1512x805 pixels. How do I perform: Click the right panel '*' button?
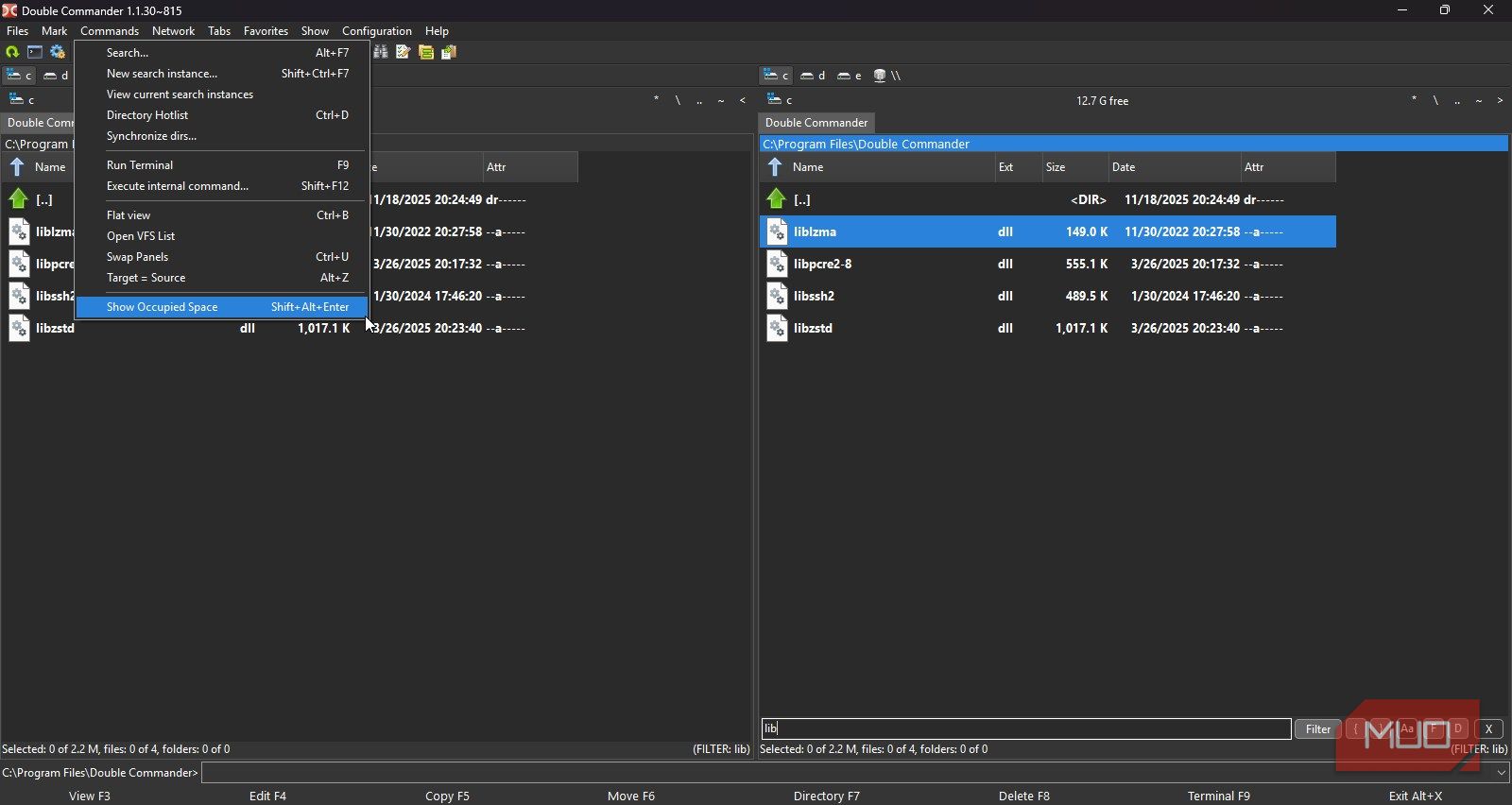(x=1414, y=100)
